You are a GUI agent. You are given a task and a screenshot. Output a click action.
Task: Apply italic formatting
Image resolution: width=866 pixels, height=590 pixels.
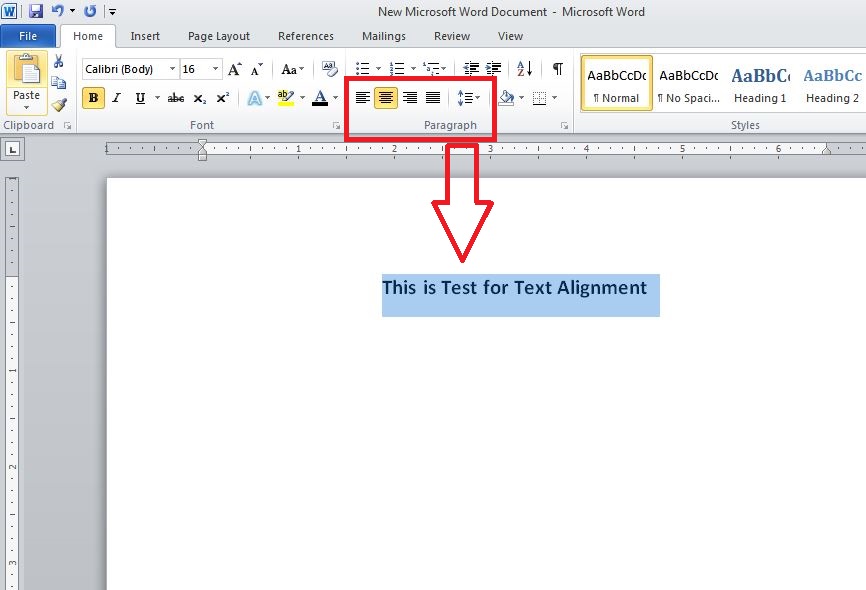click(x=118, y=97)
